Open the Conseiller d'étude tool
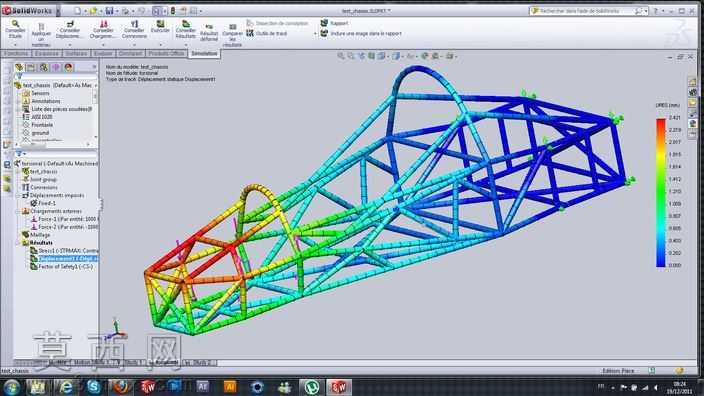The image size is (704, 396). coord(15,30)
